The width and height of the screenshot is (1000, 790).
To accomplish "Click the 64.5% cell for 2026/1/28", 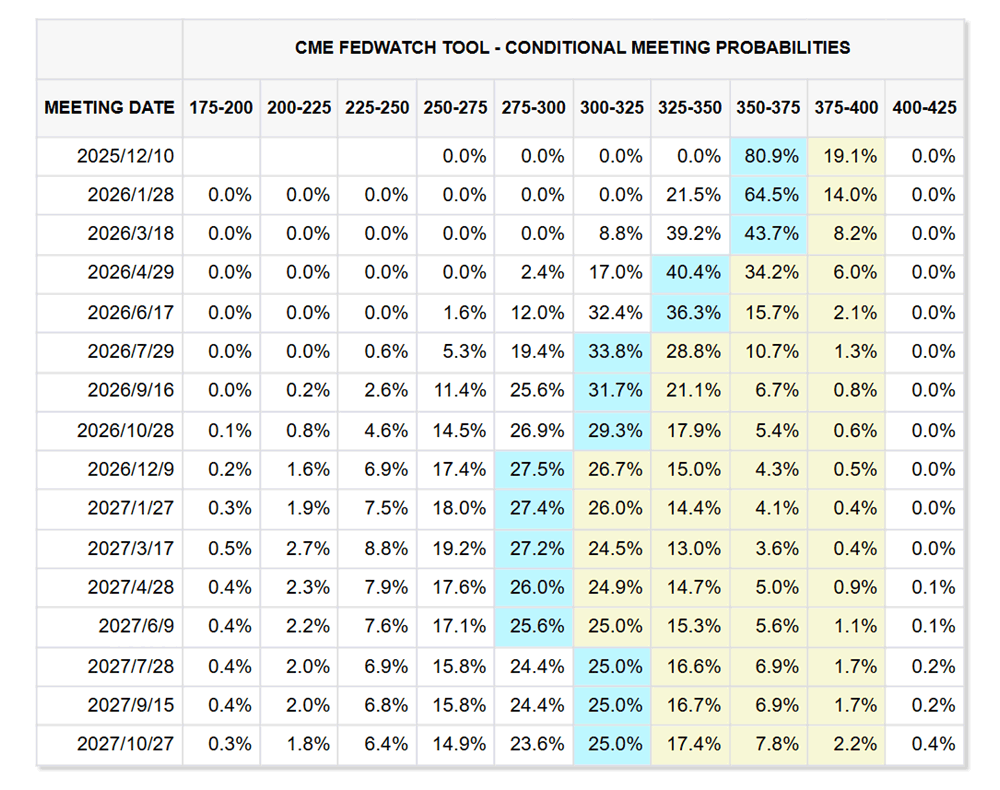I will point(768,195).
